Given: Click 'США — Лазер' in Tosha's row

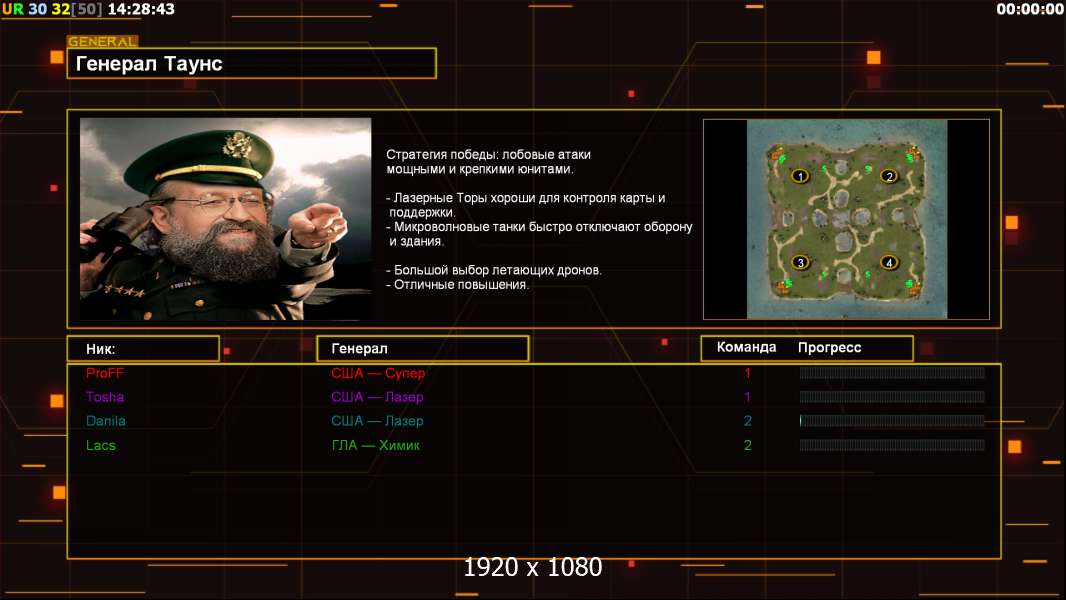Looking at the screenshot, I should point(377,397).
